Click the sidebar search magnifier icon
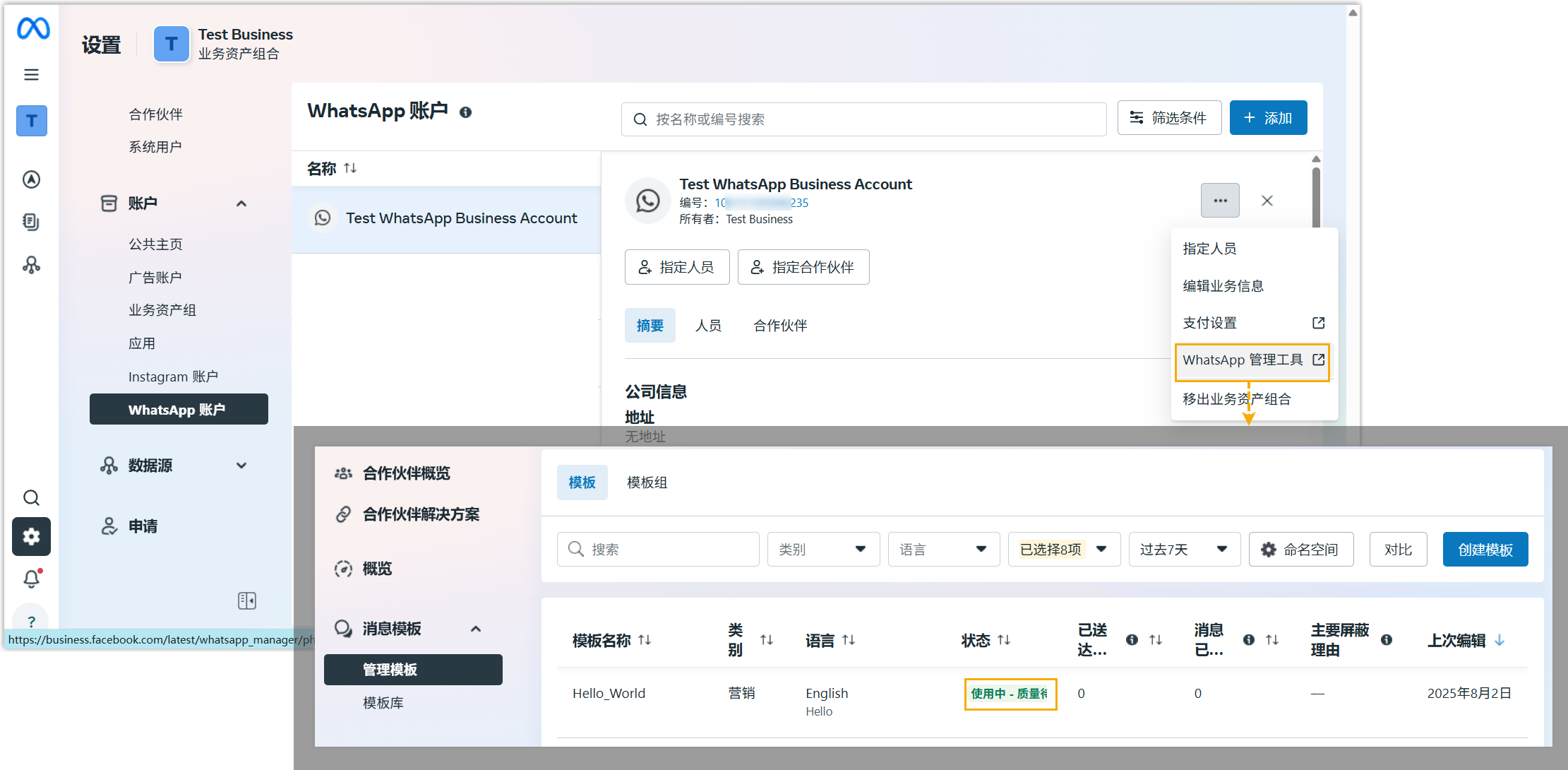1568x770 pixels. point(31,498)
